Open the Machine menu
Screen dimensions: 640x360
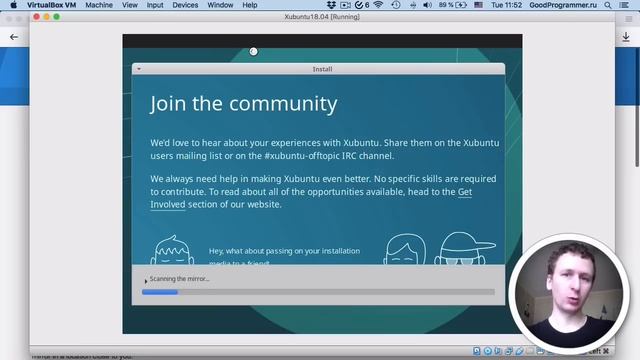click(x=99, y=5)
